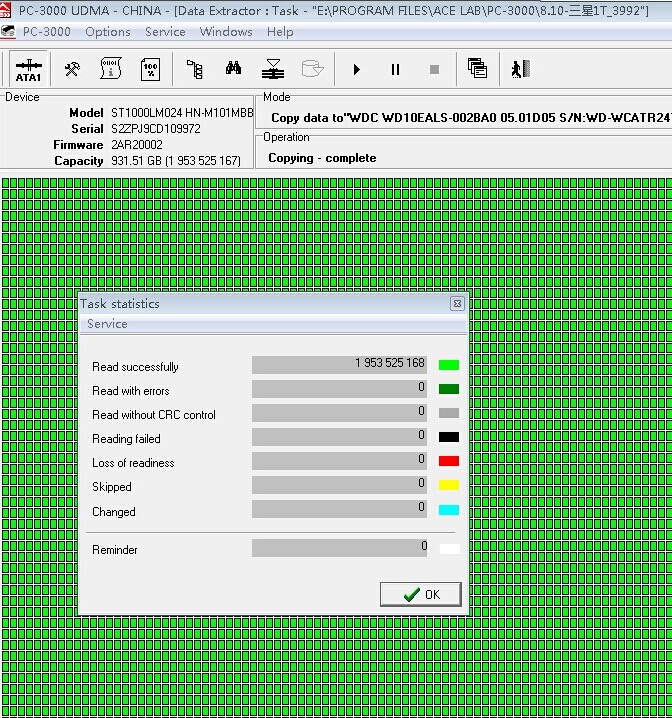The width and height of the screenshot is (672, 718).
Task: Open the tree structure toolbar icon
Action: pos(195,69)
